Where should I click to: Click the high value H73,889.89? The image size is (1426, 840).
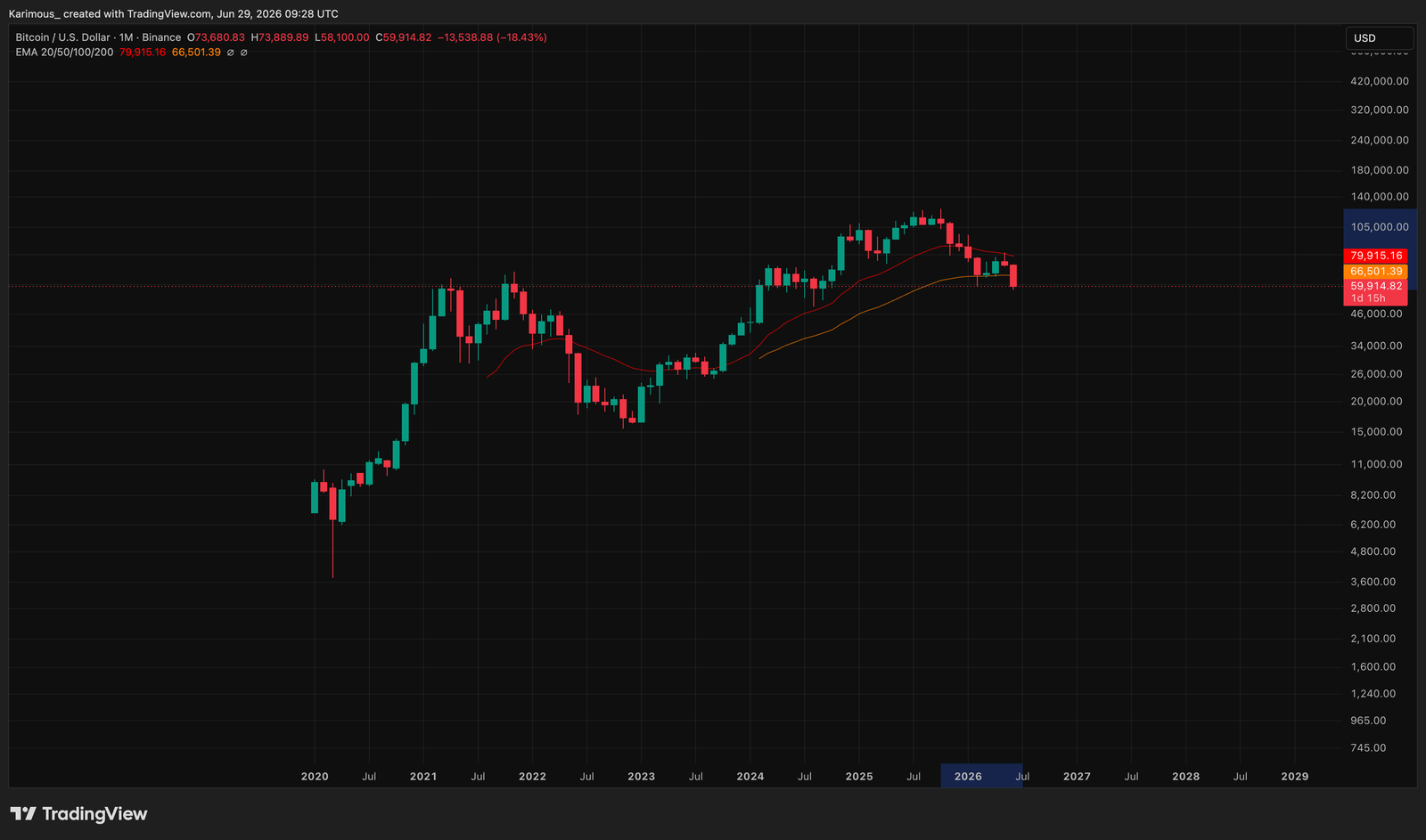click(280, 37)
